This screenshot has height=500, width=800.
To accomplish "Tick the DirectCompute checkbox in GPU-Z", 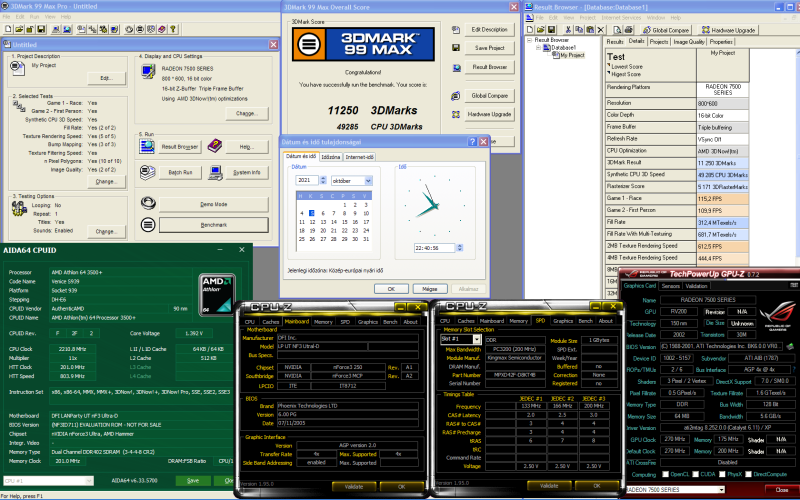I will (748, 474).
